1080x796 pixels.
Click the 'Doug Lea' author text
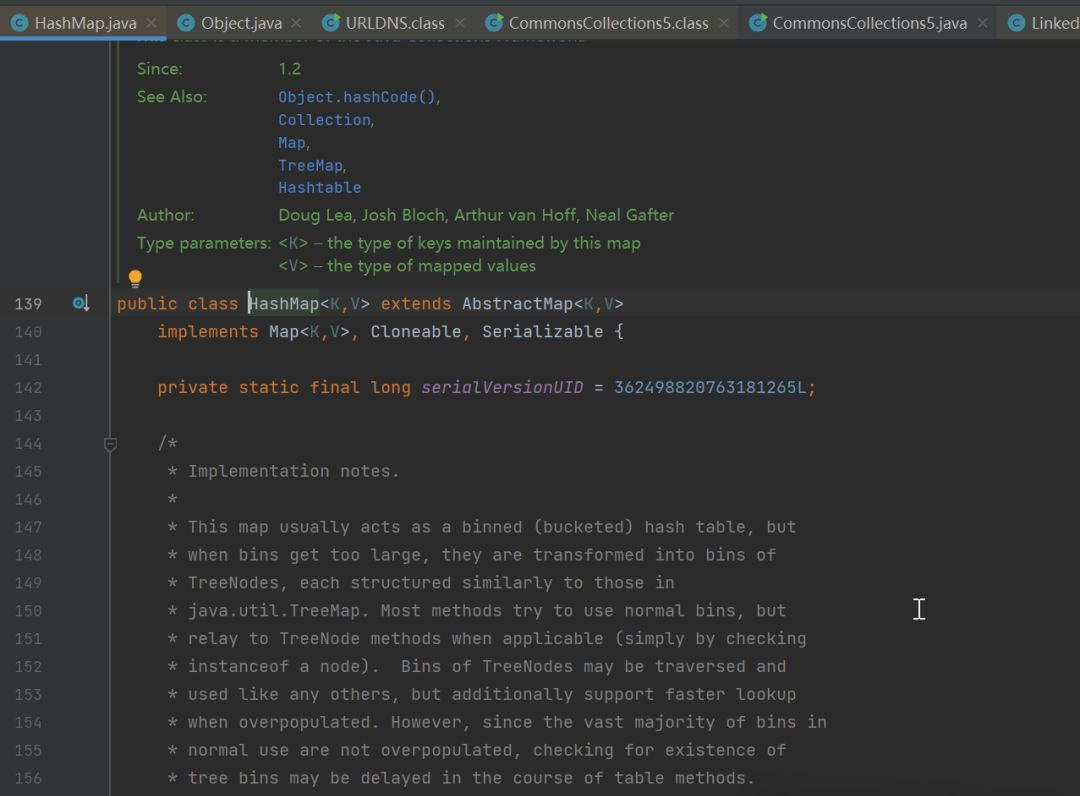(315, 215)
